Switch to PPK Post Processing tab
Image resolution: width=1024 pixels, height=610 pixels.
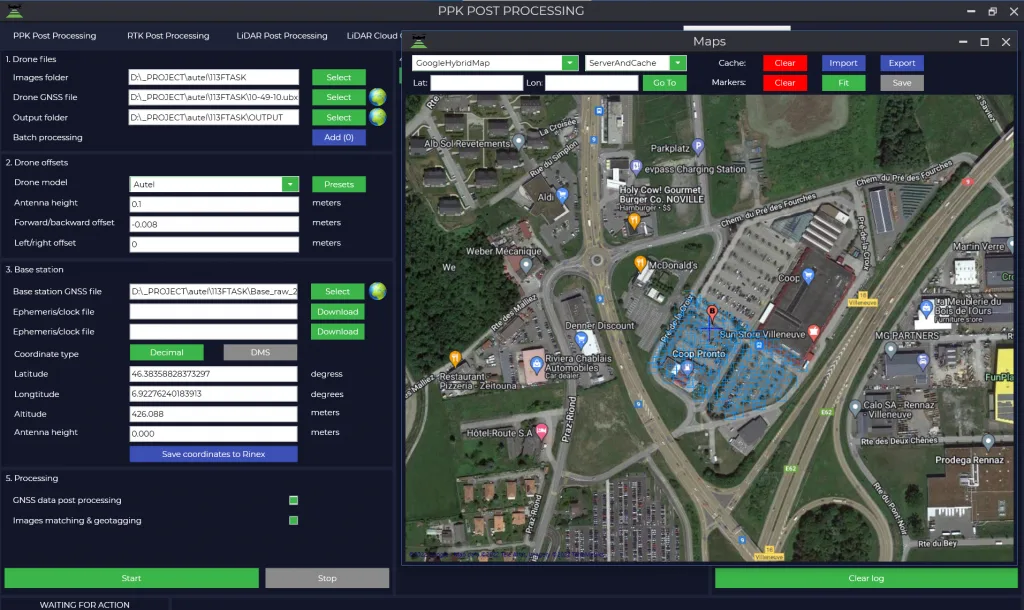click(54, 36)
